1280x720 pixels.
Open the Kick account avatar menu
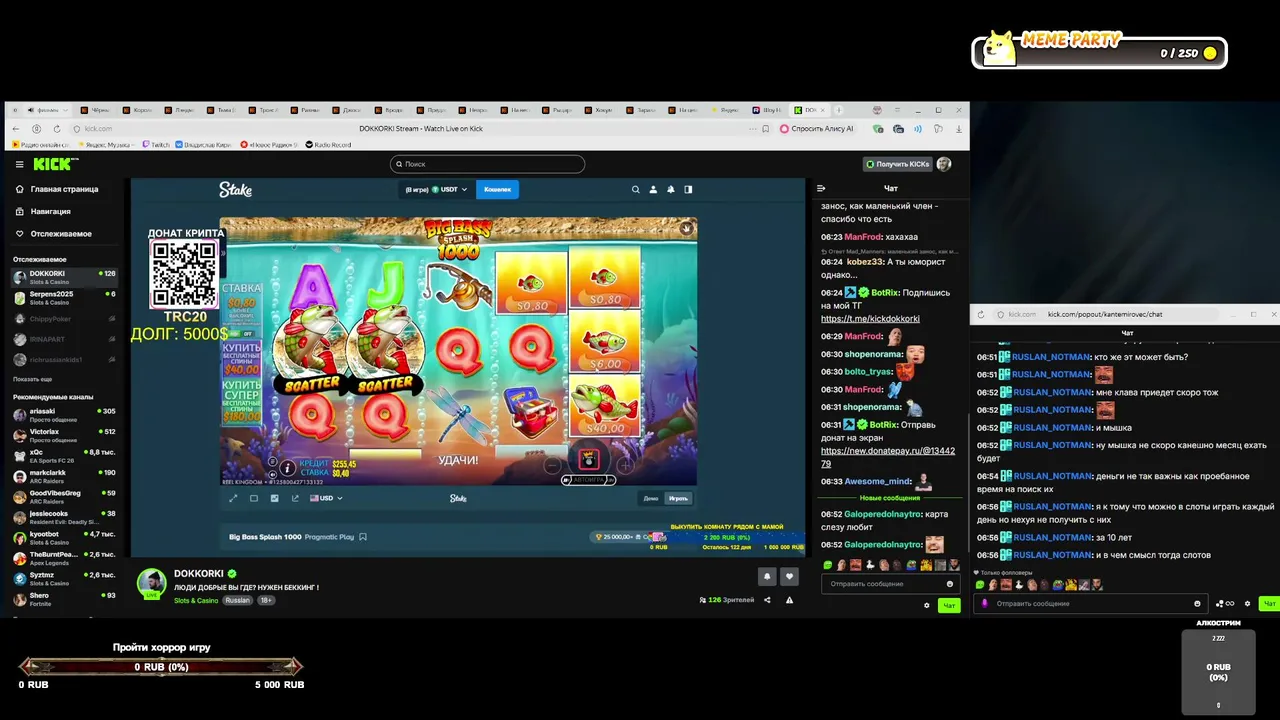point(944,164)
